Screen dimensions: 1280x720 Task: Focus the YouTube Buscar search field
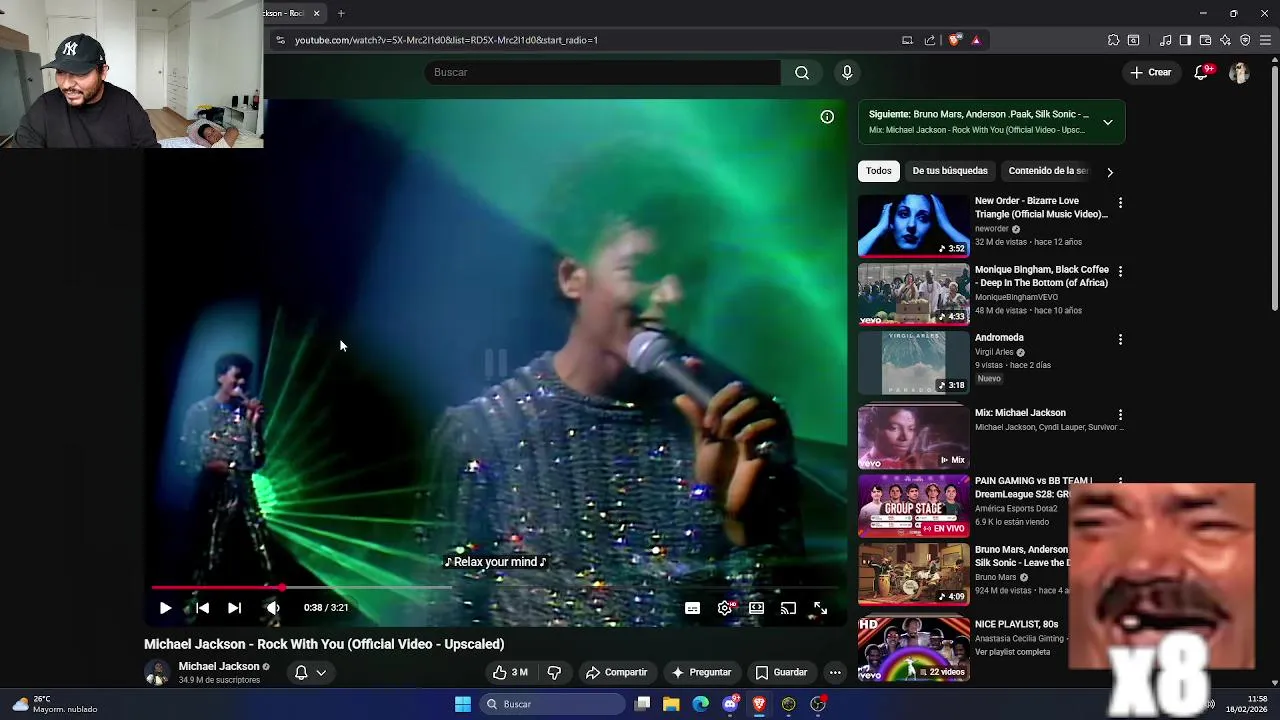coord(602,72)
